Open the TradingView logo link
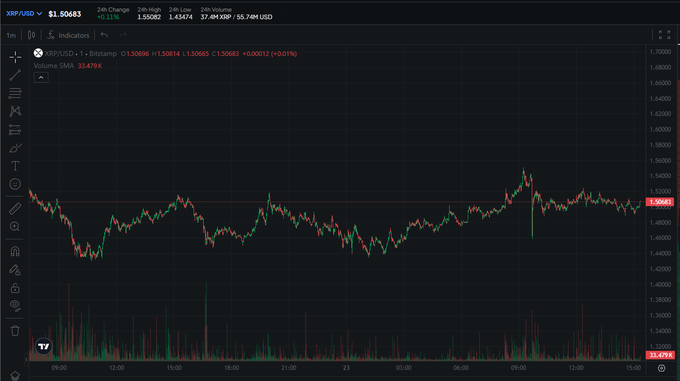 (43, 346)
